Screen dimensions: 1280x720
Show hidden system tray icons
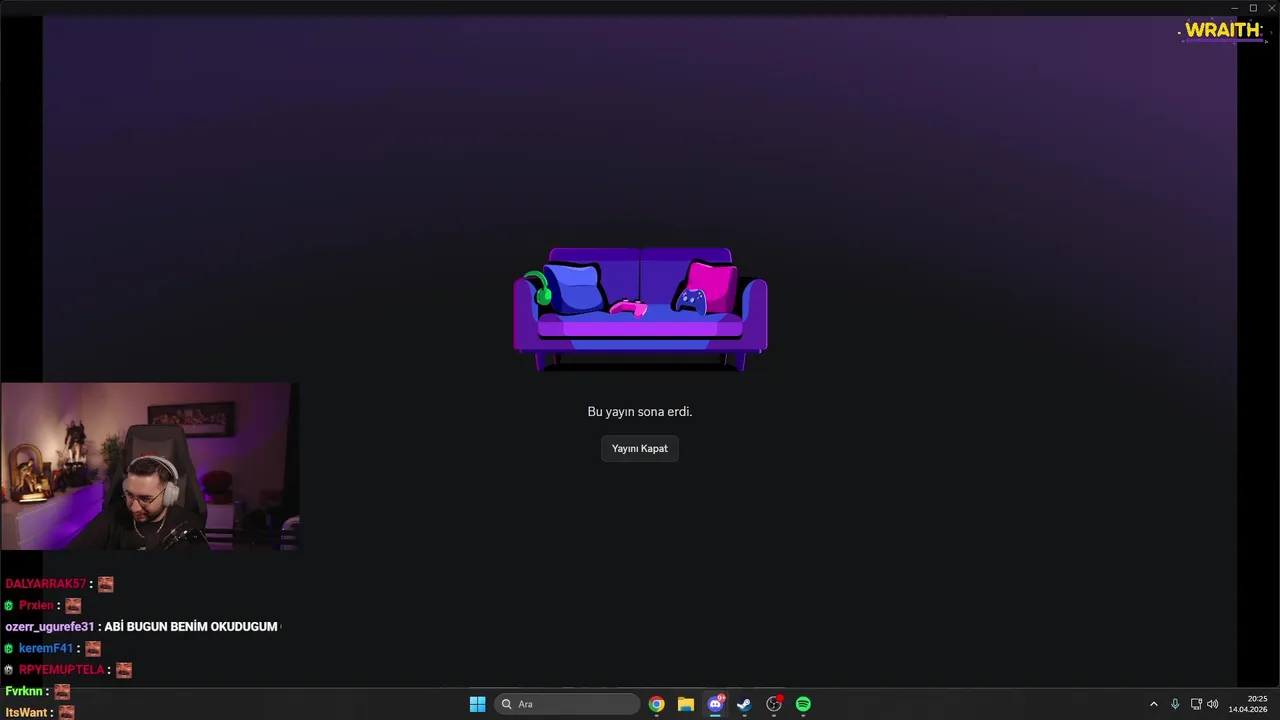click(1153, 704)
